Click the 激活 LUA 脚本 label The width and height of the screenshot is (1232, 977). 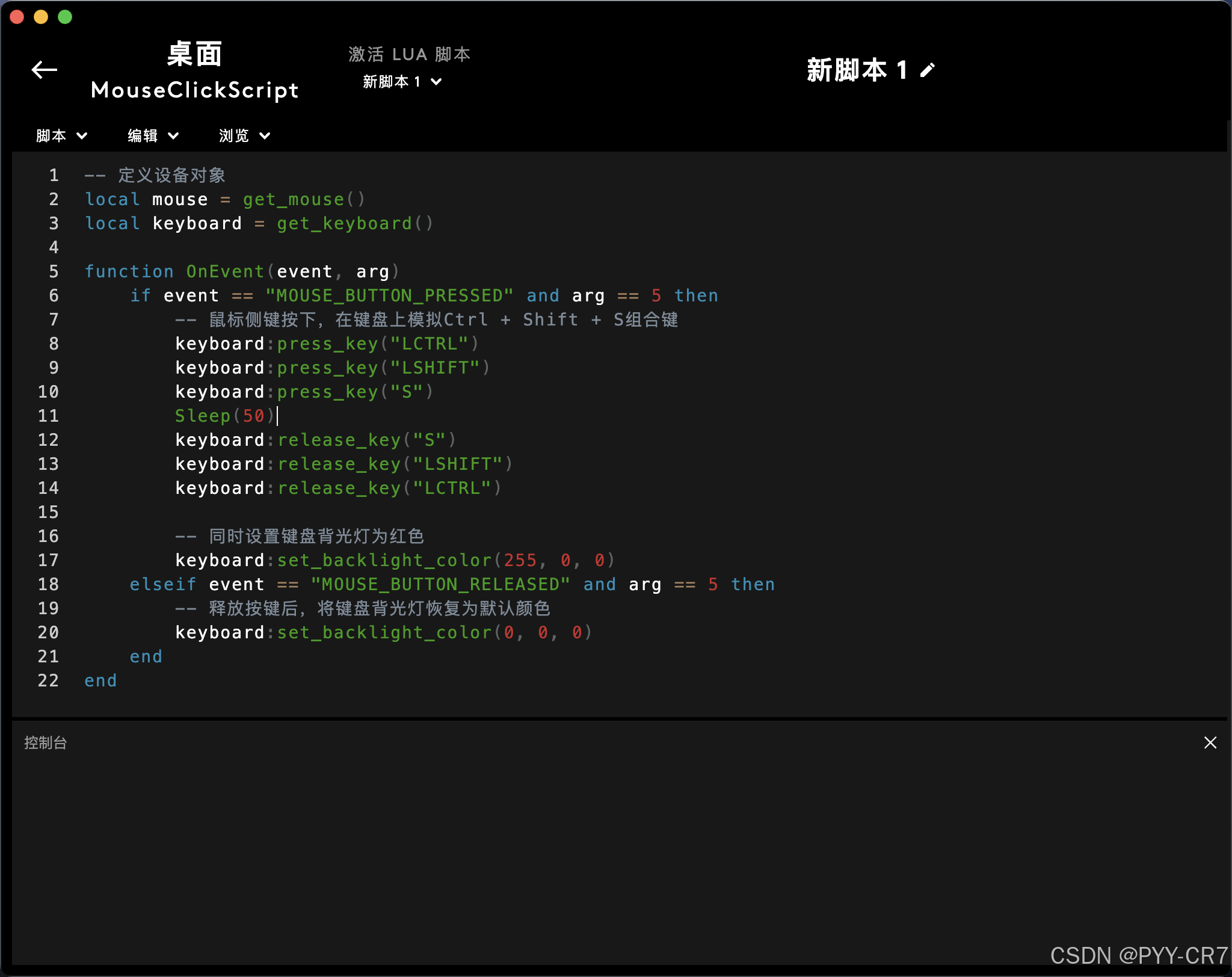[410, 54]
